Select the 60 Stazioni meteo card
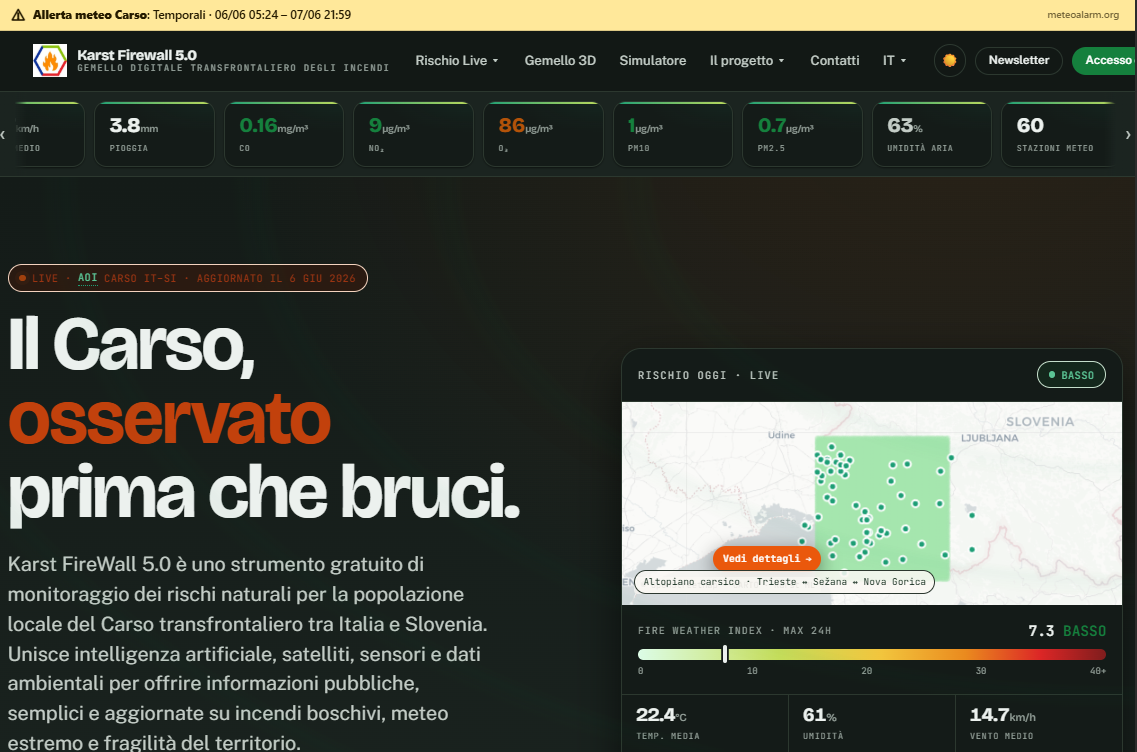The image size is (1137, 752). pyautogui.click(x=1059, y=134)
